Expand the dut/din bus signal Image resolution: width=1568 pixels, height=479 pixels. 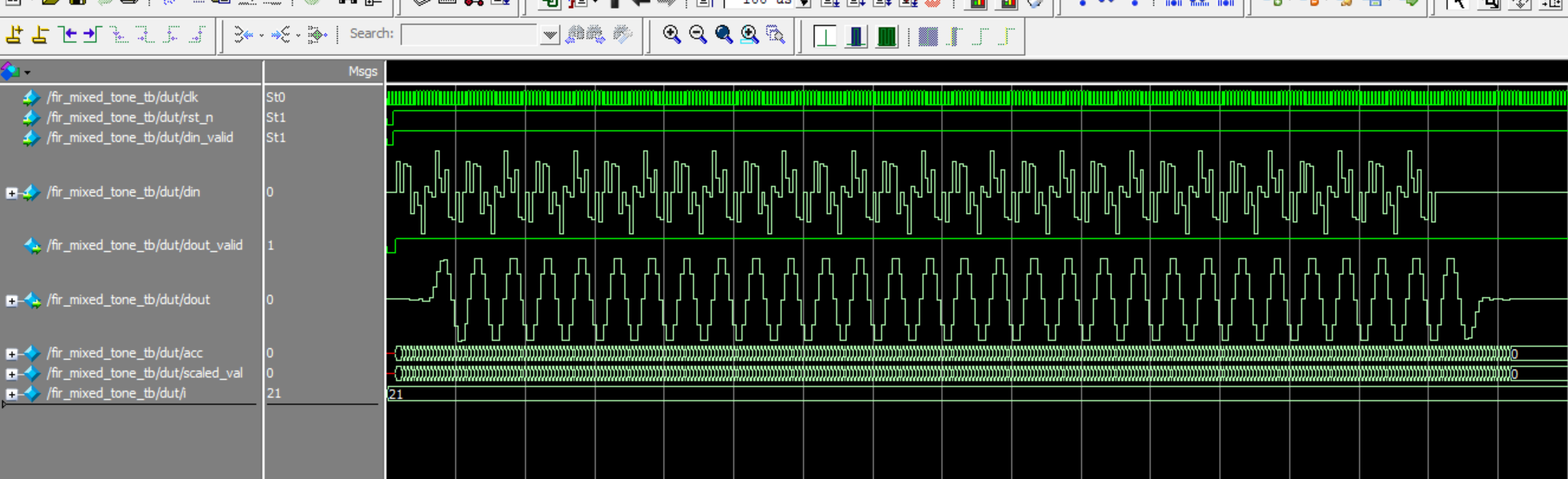point(11,193)
